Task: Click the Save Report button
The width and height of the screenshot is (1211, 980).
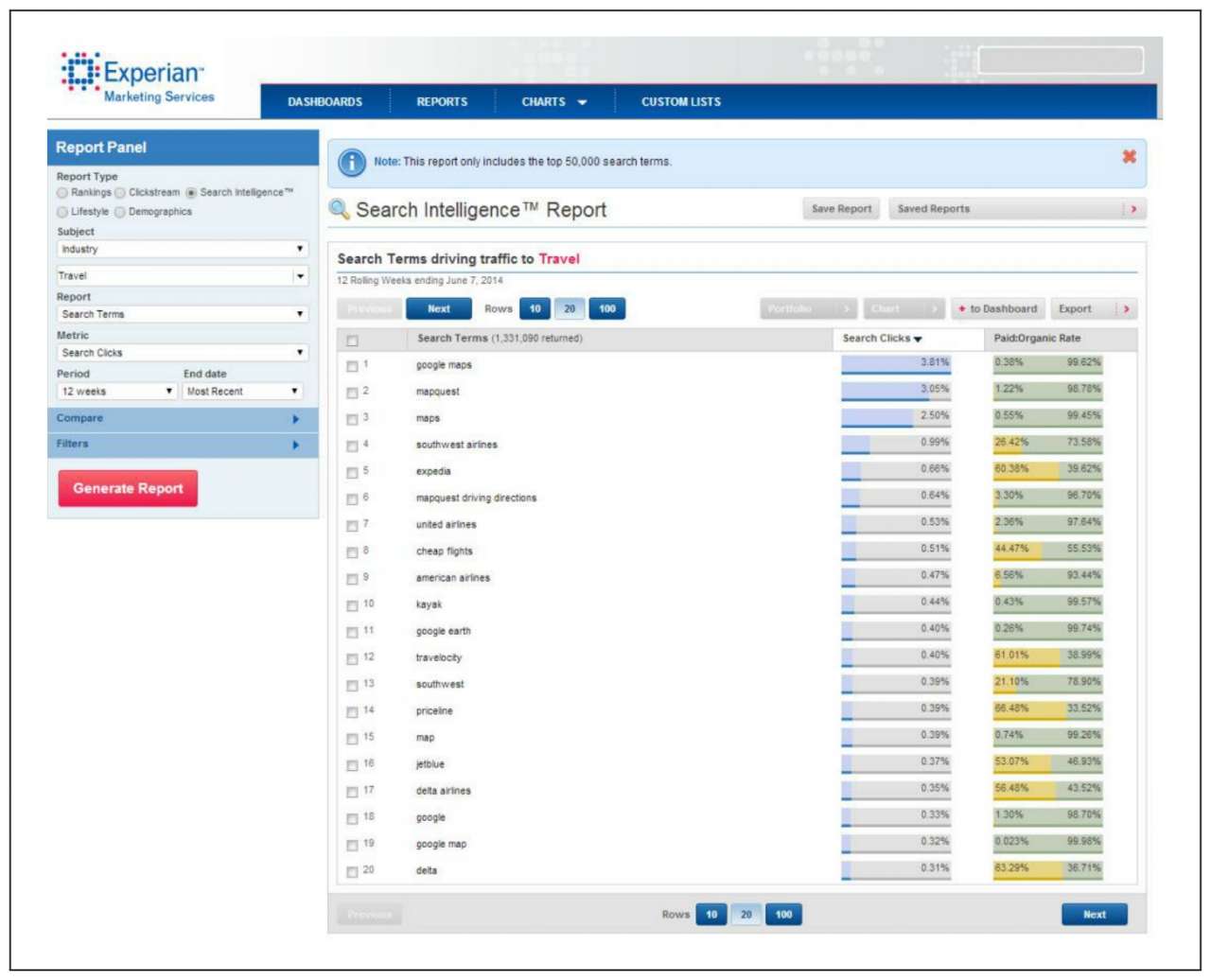Action: click(x=841, y=209)
